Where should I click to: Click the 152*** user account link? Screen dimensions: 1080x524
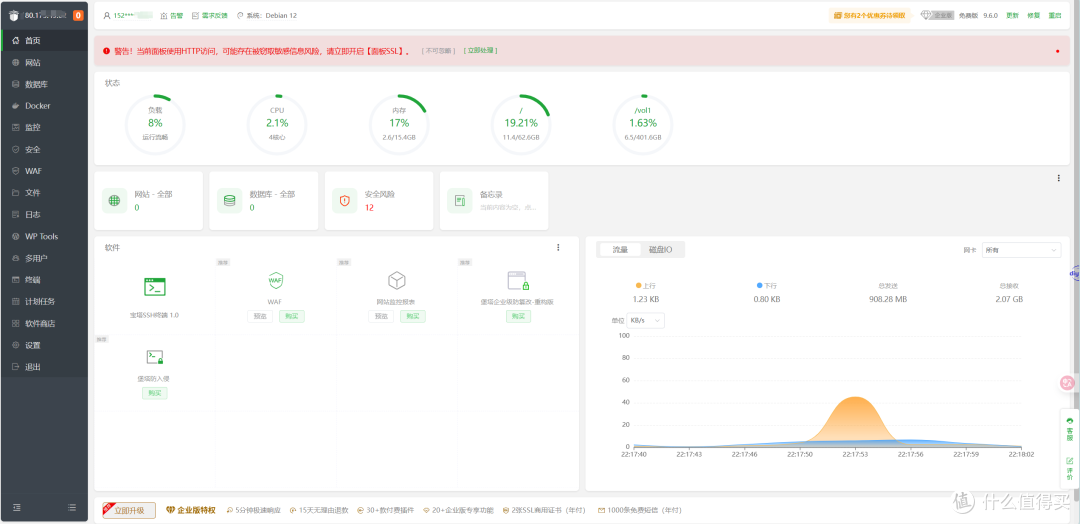128,15
